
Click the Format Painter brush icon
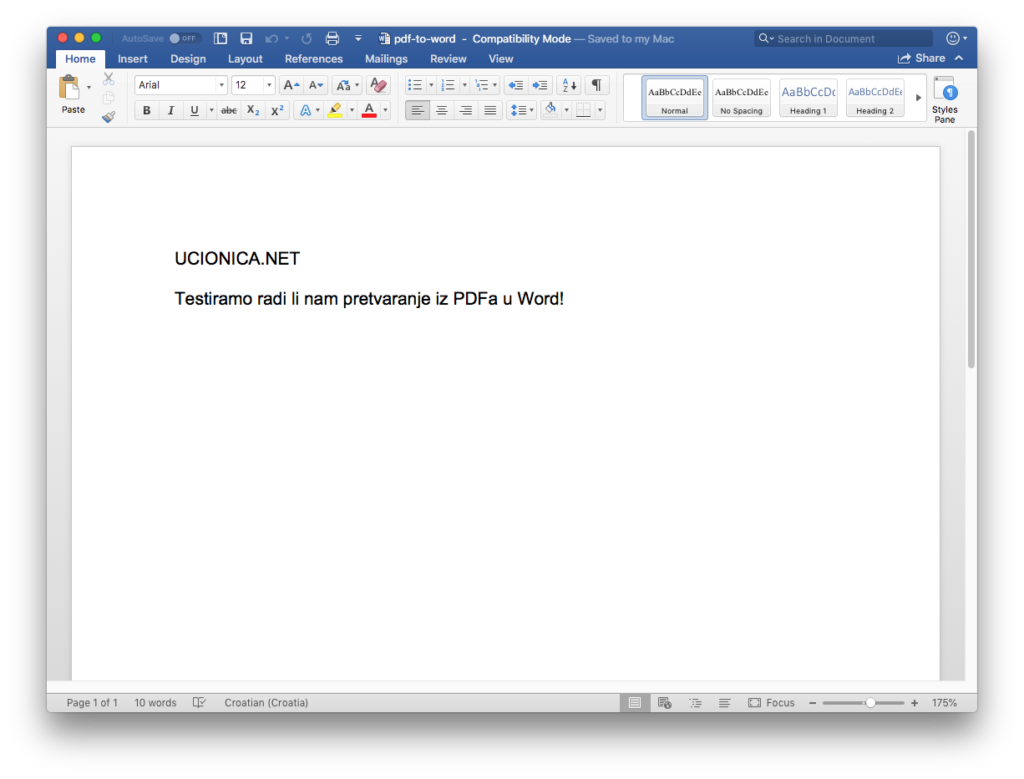[x=108, y=117]
